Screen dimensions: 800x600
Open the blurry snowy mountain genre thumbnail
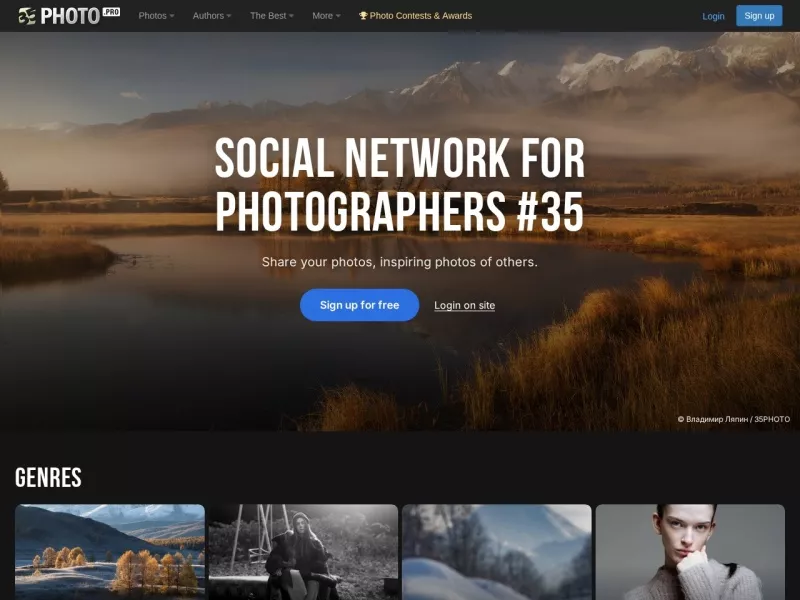tap(496, 552)
